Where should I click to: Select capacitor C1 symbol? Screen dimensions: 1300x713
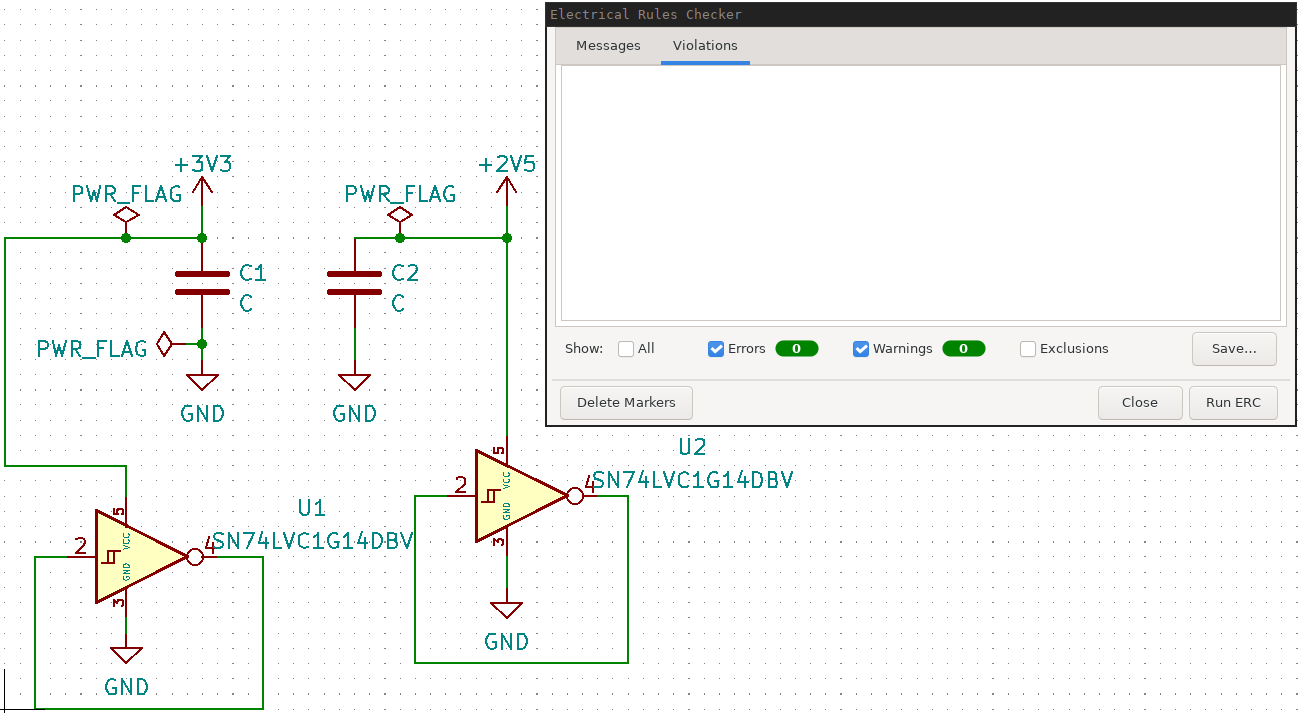pyautogui.click(x=202, y=283)
